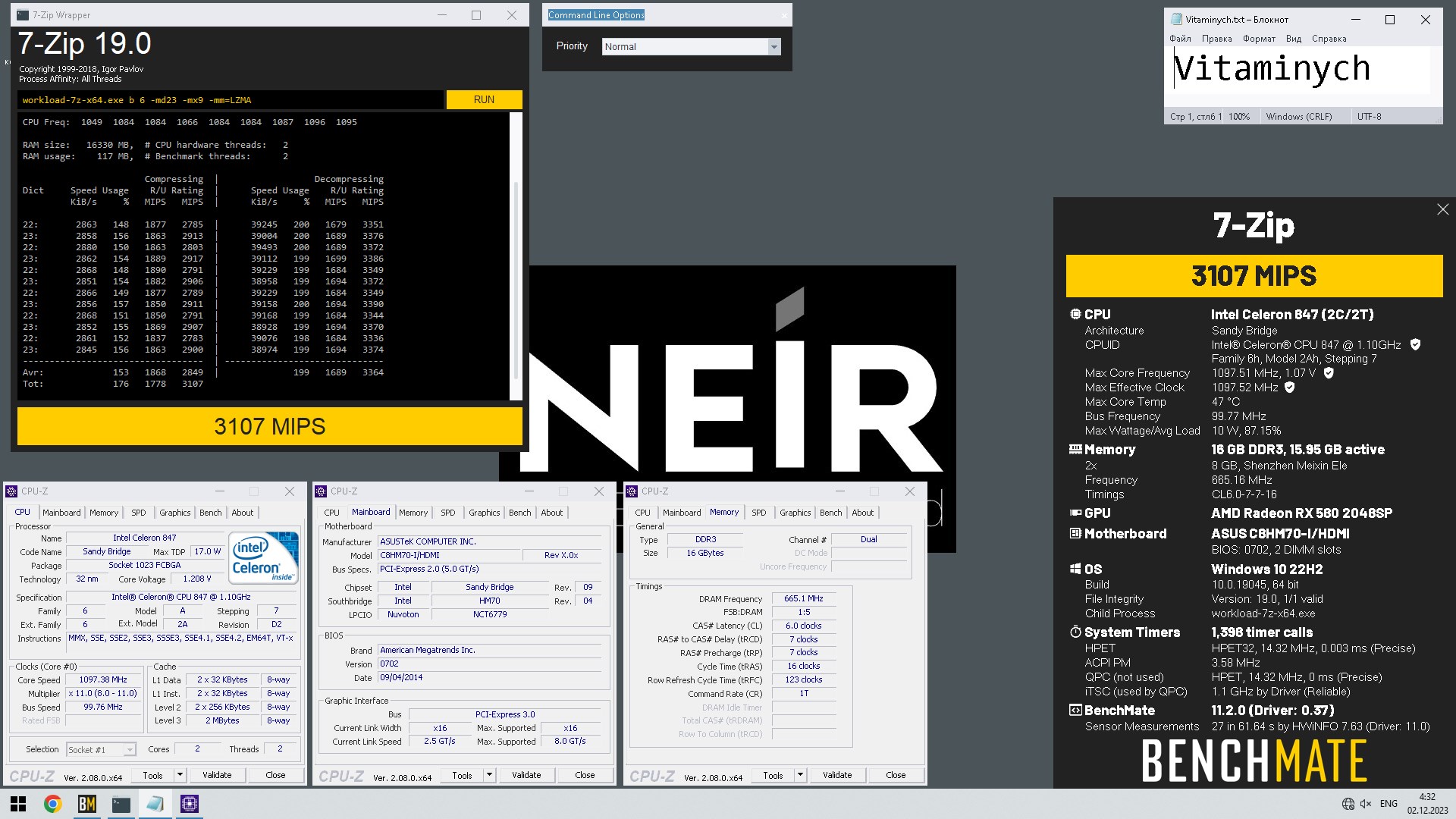Viewport: 1456px width, 819px height.
Task: Open the Priority dropdown
Action: click(691, 46)
